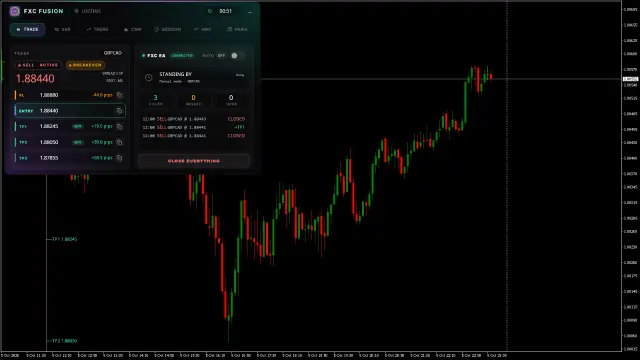Screen dimensions: 640x360
Task: Click the TP3 pips distance value
Action: click(x=102, y=158)
